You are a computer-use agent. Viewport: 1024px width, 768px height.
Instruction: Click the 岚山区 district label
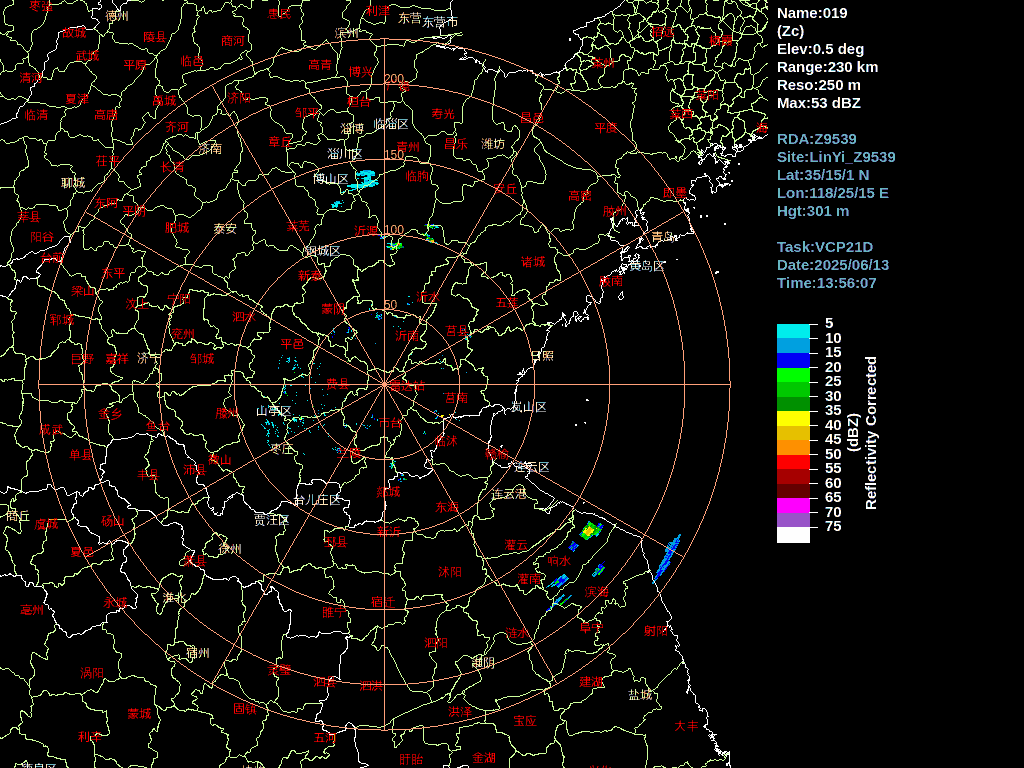click(x=528, y=408)
